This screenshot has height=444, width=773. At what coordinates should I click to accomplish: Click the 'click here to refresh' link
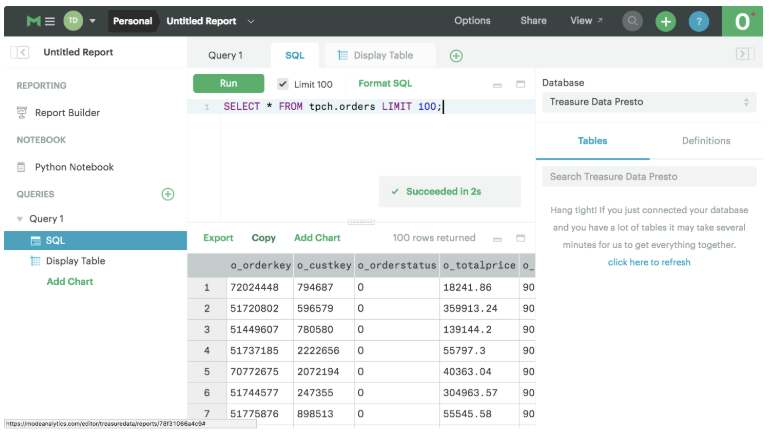[x=649, y=262]
